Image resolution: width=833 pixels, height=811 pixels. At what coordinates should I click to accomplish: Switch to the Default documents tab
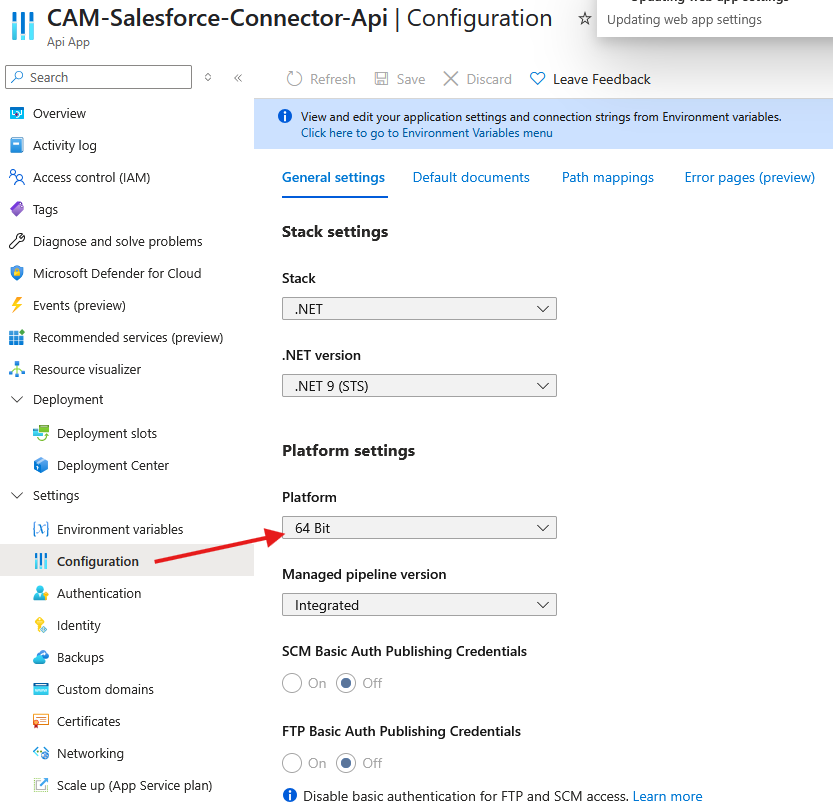click(x=471, y=177)
